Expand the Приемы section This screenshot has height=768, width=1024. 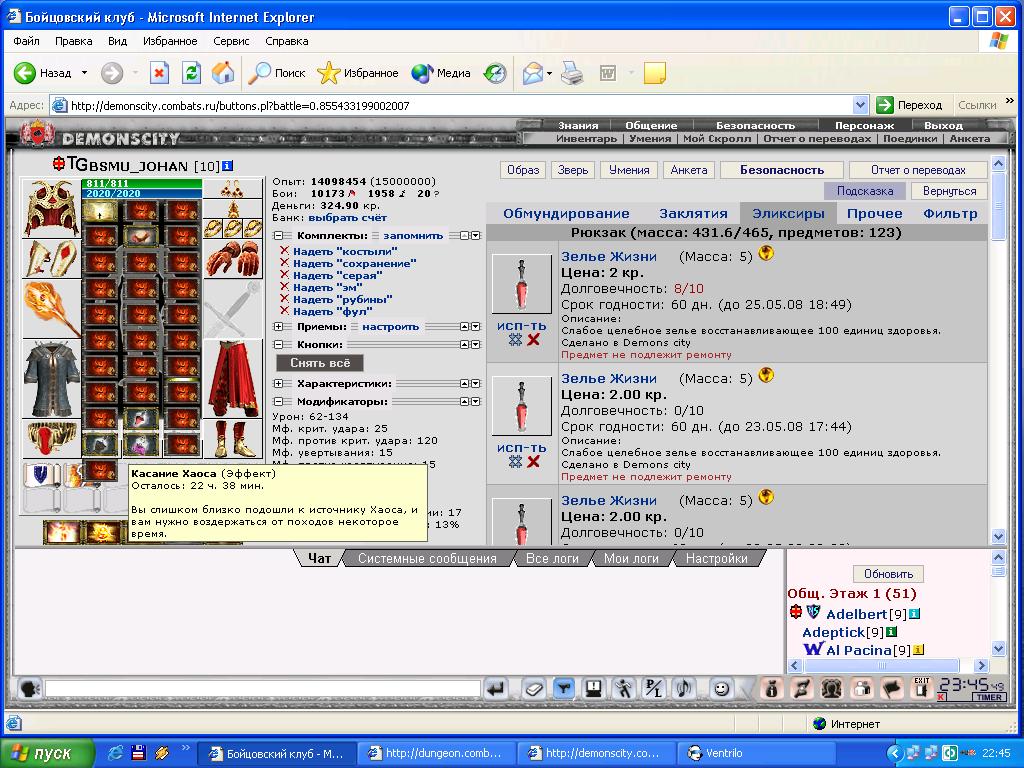point(278,327)
